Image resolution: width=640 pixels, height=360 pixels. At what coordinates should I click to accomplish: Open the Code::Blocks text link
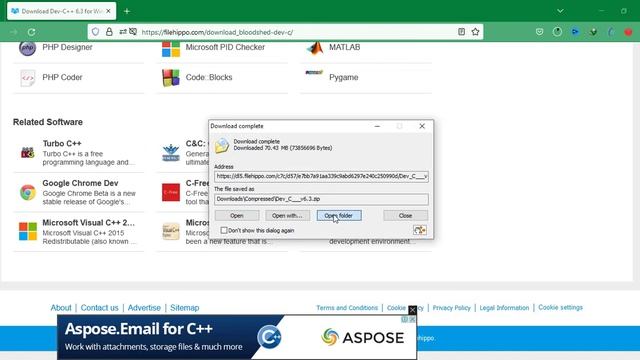point(209,78)
